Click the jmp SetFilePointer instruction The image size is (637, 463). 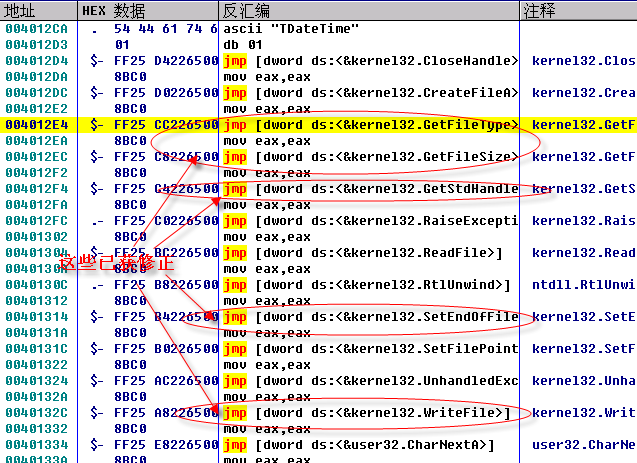370,349
